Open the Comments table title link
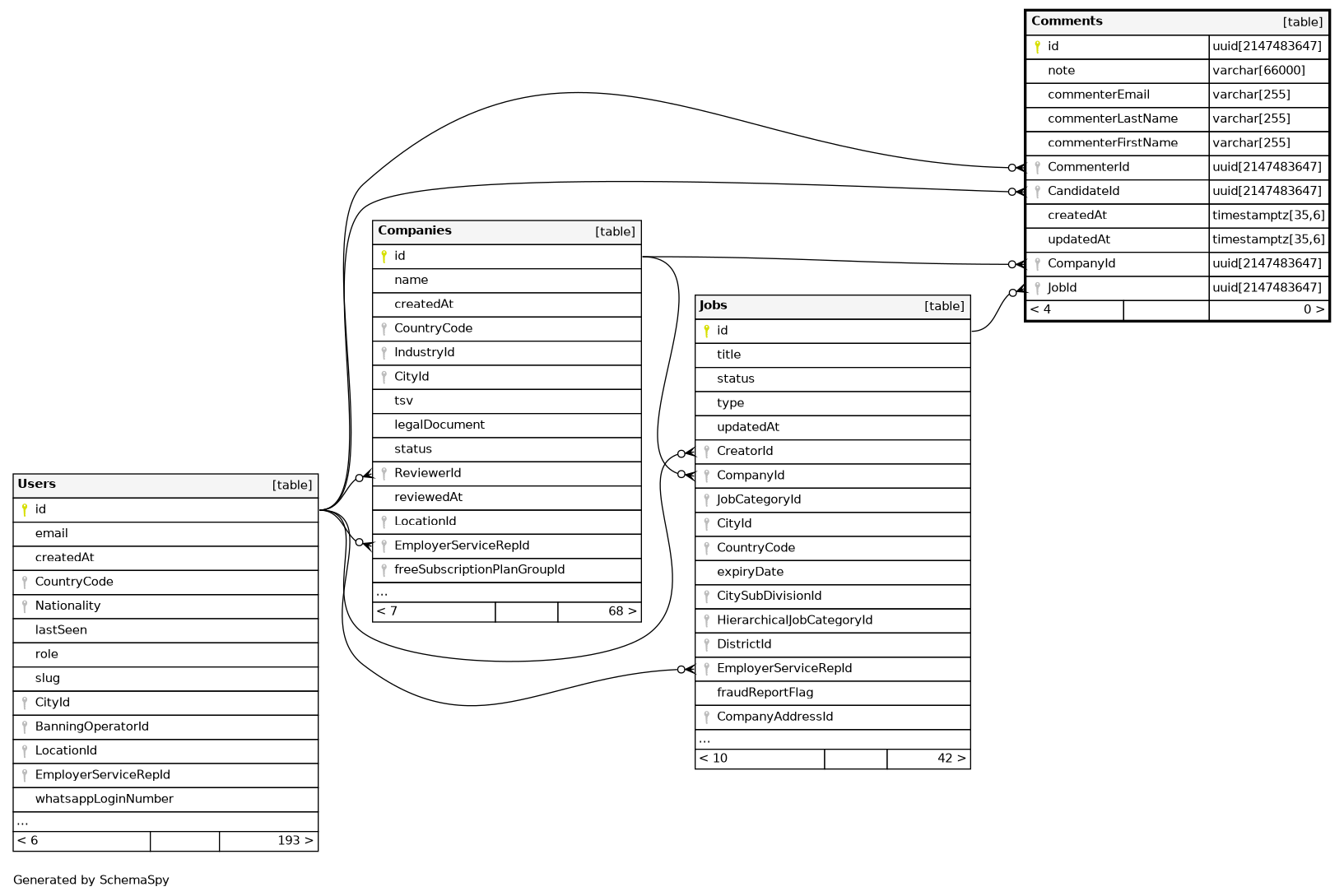This screenshot has height=896, width=1344. click(x=1067, y=21)
